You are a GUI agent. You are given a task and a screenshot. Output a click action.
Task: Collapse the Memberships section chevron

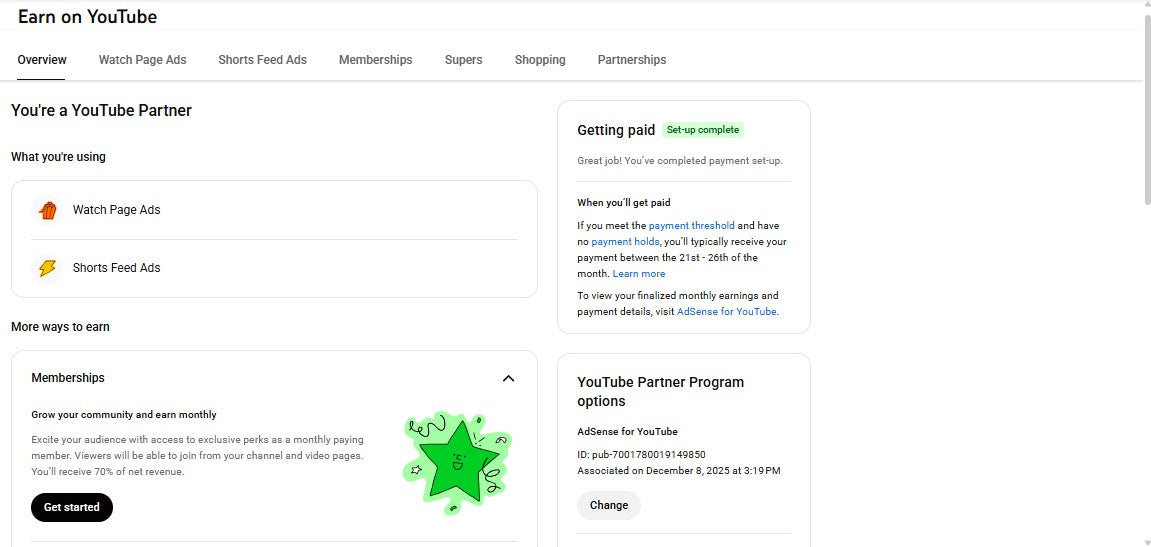(x=508, y=378)
